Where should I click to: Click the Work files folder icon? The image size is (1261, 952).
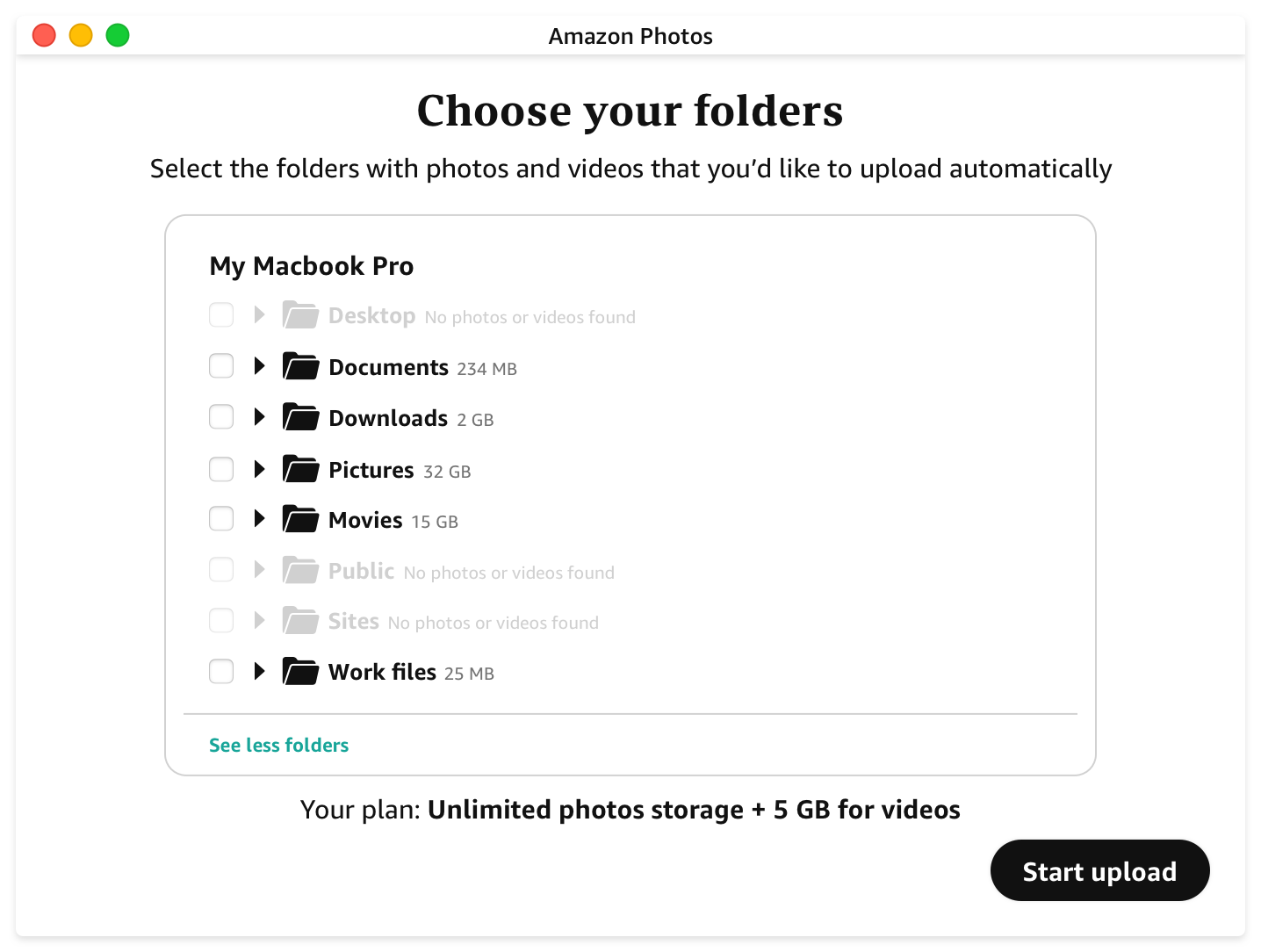click(300, 672)
